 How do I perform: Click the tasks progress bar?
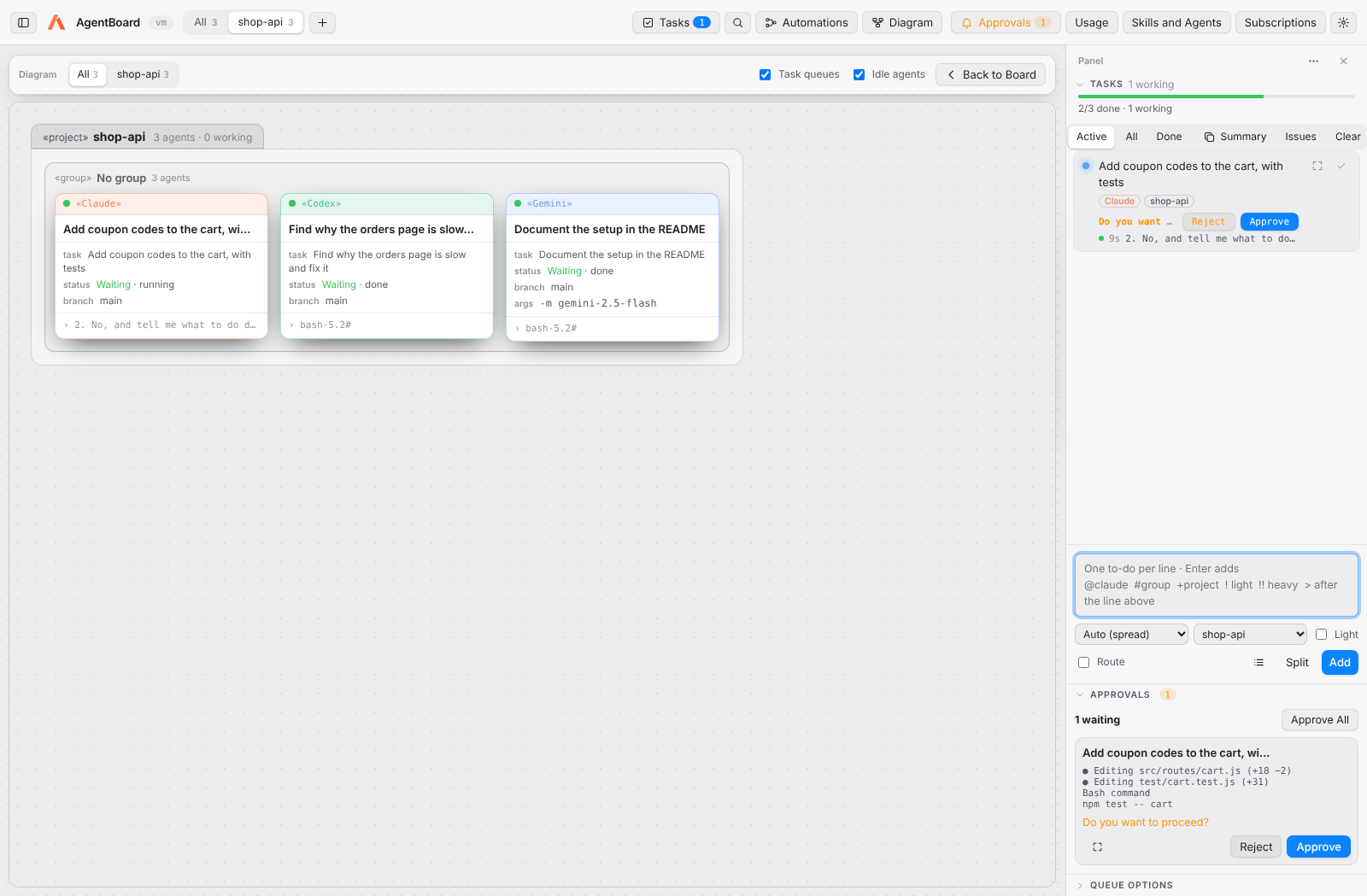click(1217, 97)
